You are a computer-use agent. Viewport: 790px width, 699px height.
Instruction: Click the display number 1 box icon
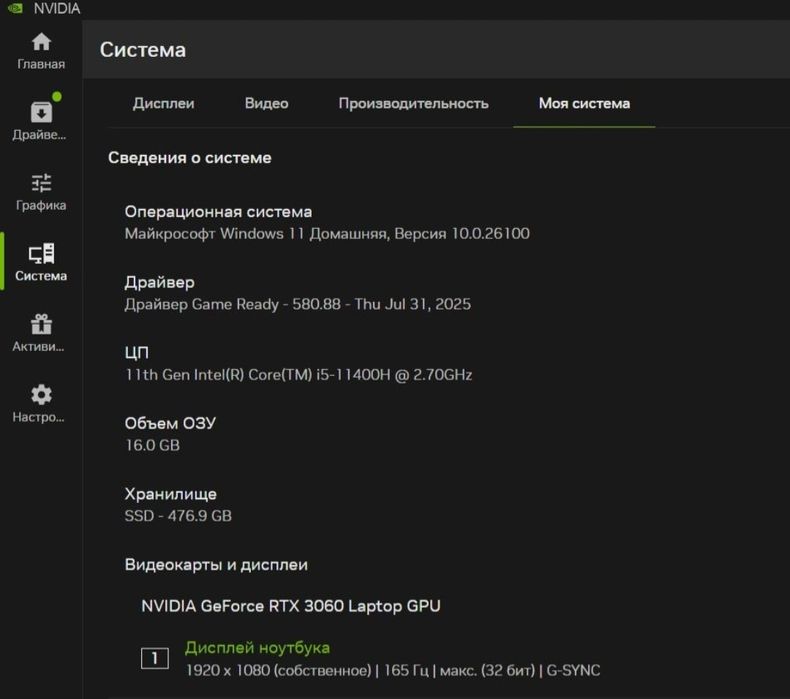tap(155, 658)
